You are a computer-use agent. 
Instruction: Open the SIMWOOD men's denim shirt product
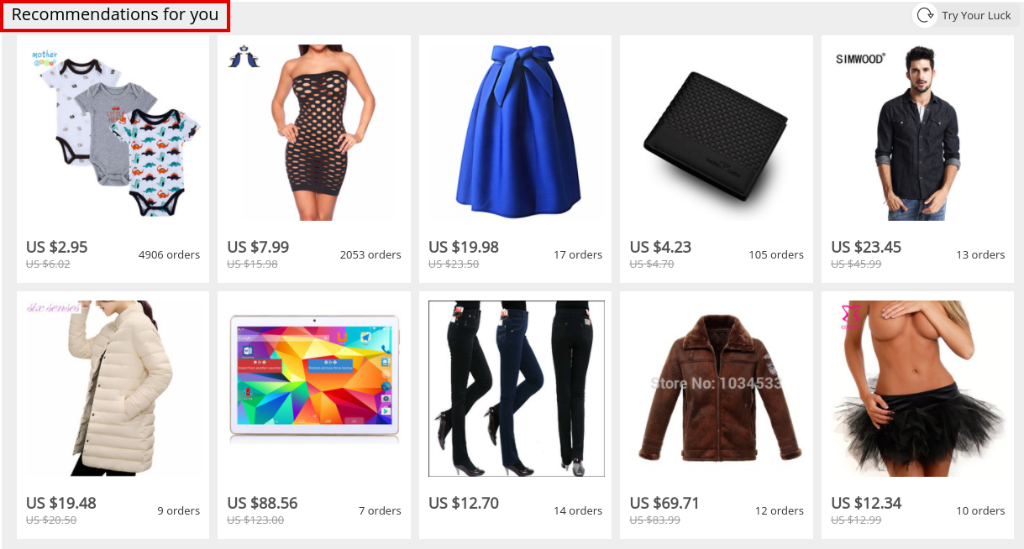click(x=918, y=133)
